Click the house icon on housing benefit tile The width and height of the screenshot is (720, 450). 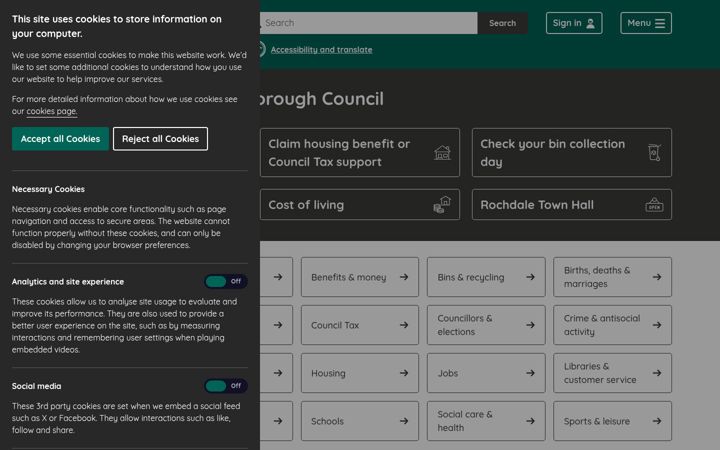(x=442, y=152)
